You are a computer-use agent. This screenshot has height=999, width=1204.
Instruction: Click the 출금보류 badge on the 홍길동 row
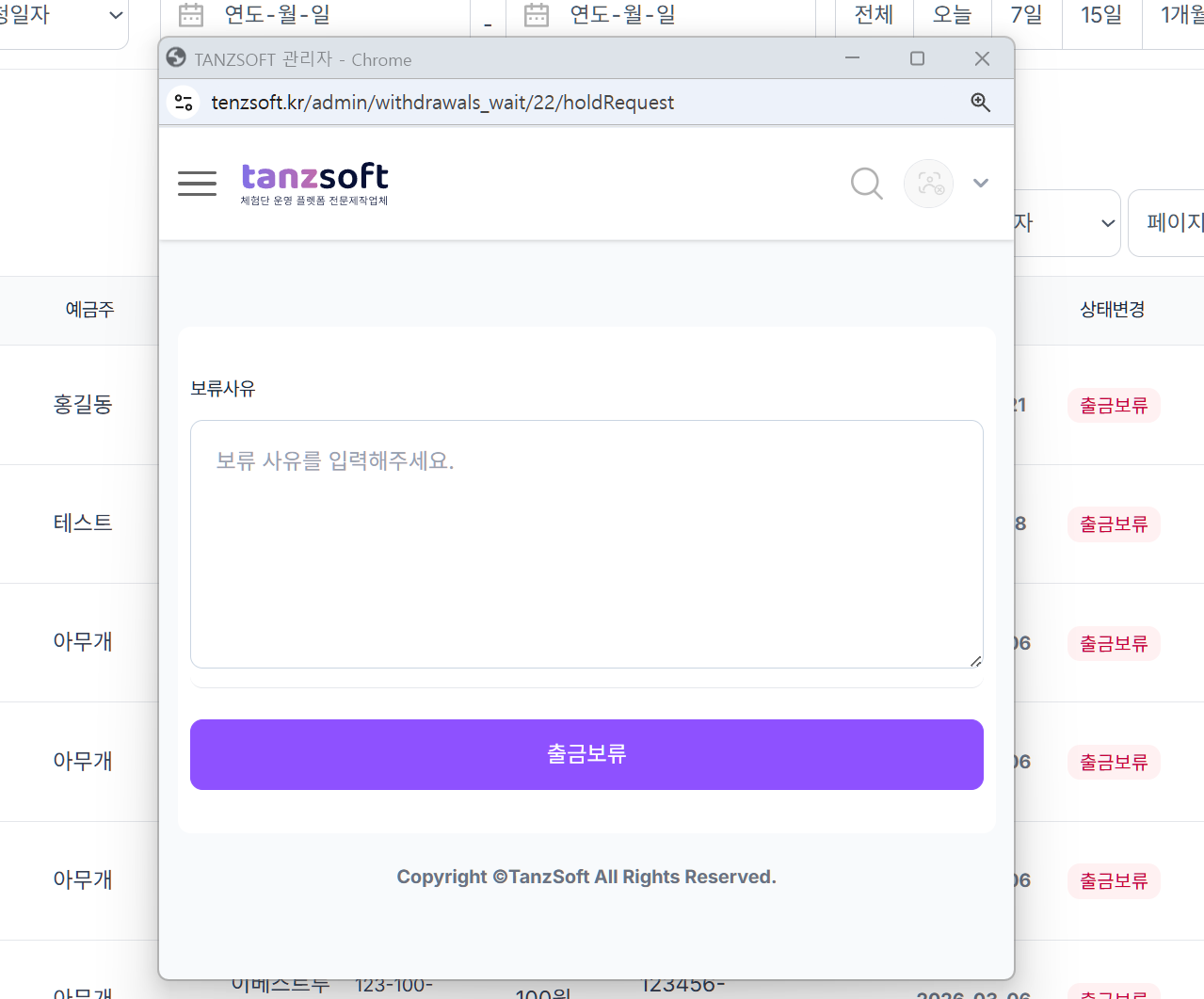point(1113,404)
